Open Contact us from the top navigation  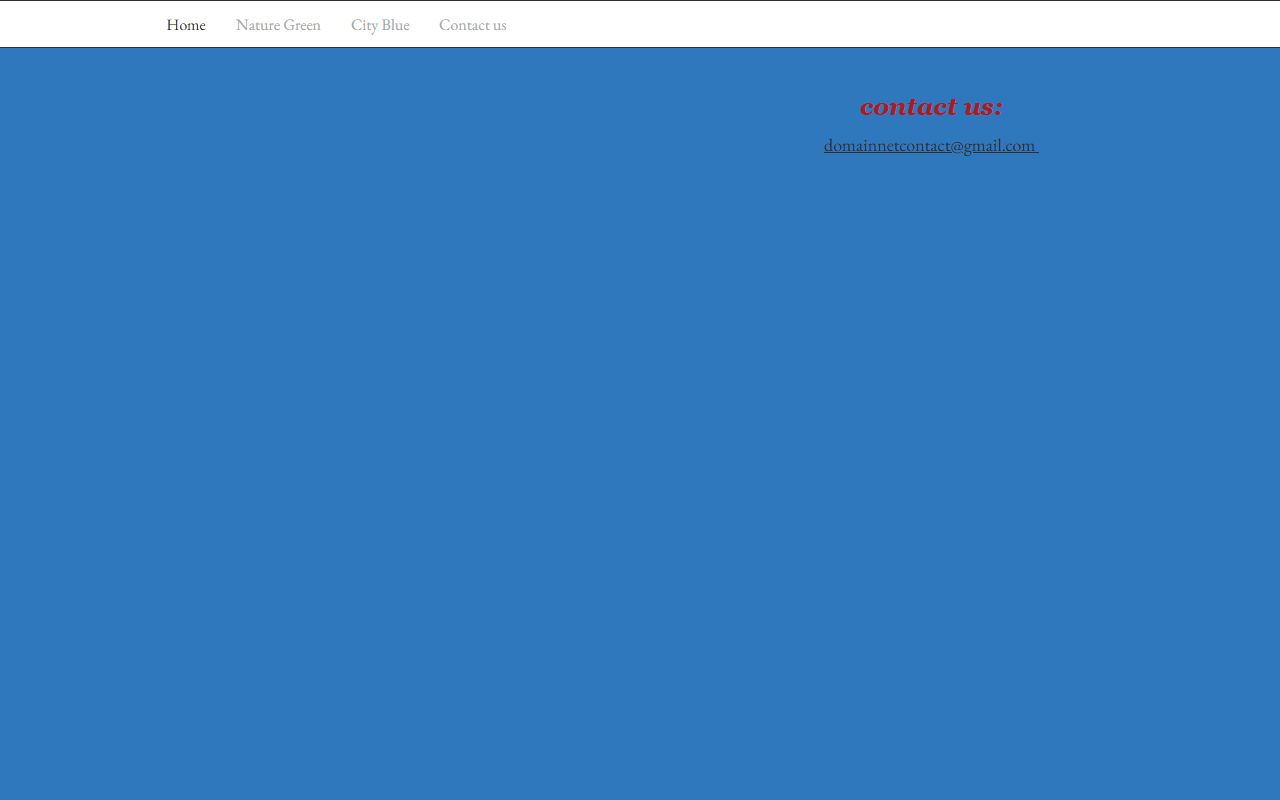click(472, 25)
